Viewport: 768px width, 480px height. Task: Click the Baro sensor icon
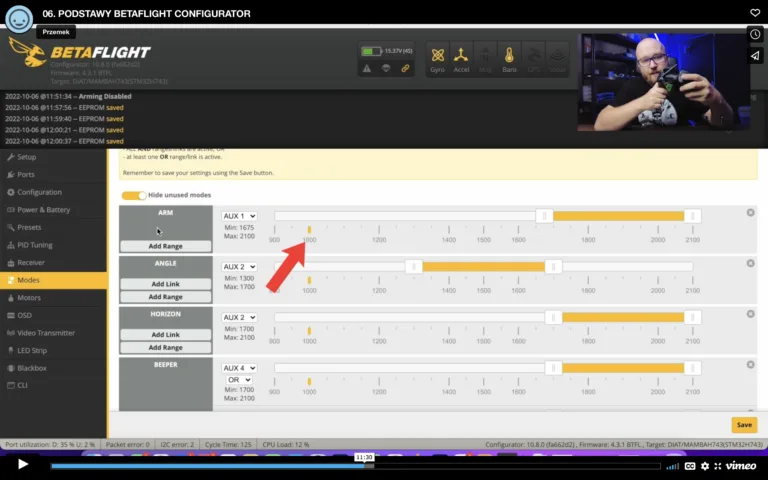[x=509, y=59]
